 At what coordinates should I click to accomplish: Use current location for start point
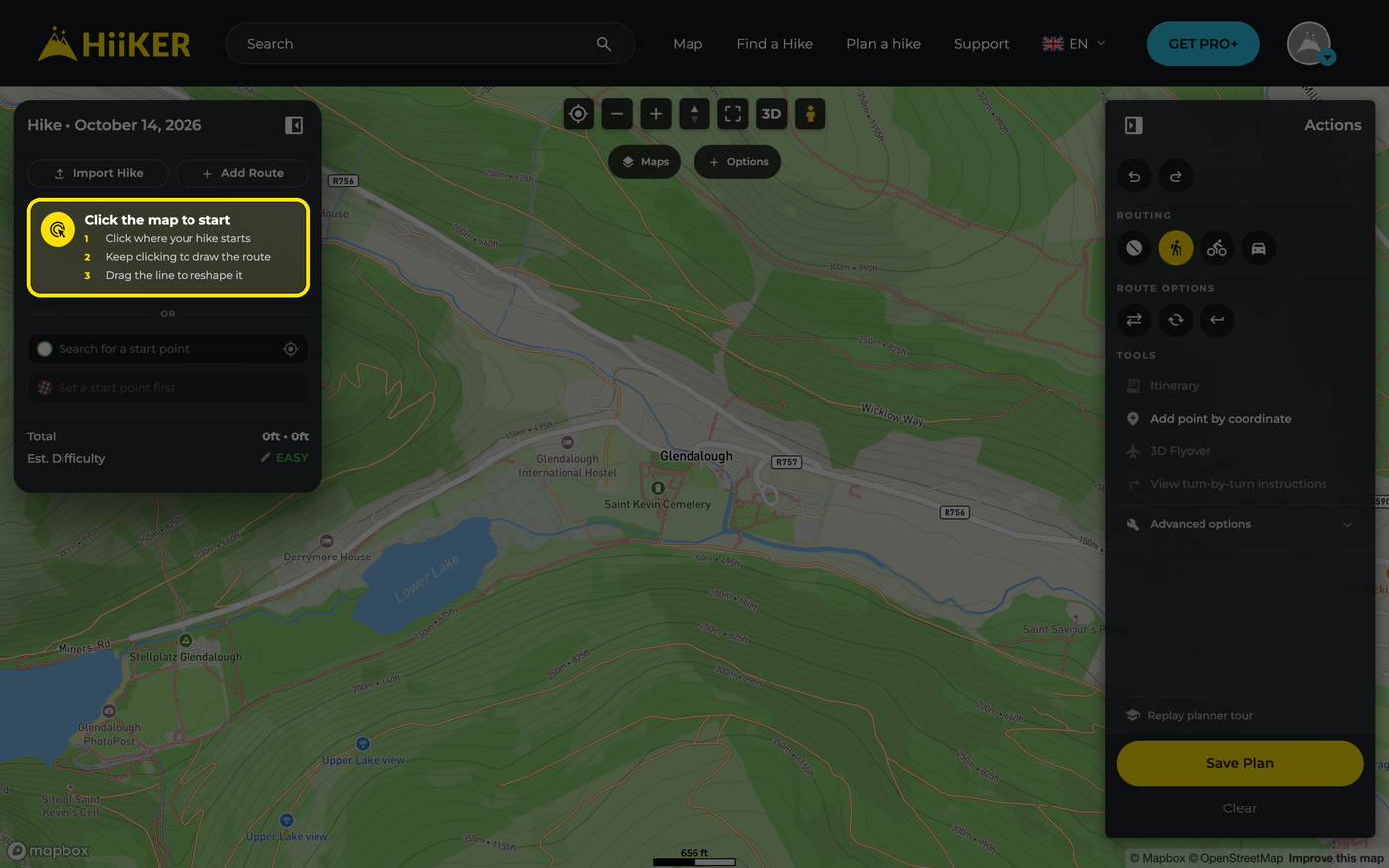pos(291,349)
